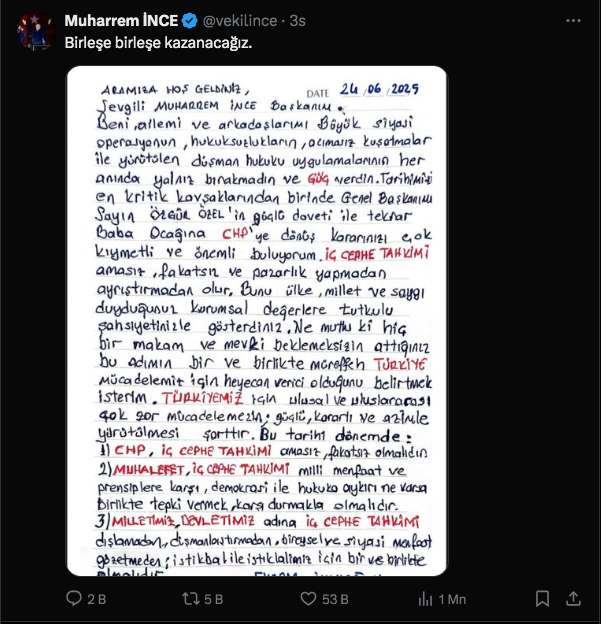Click the 2 B reply count
This screenshot has width=601, height=624.
click(96, 599)
